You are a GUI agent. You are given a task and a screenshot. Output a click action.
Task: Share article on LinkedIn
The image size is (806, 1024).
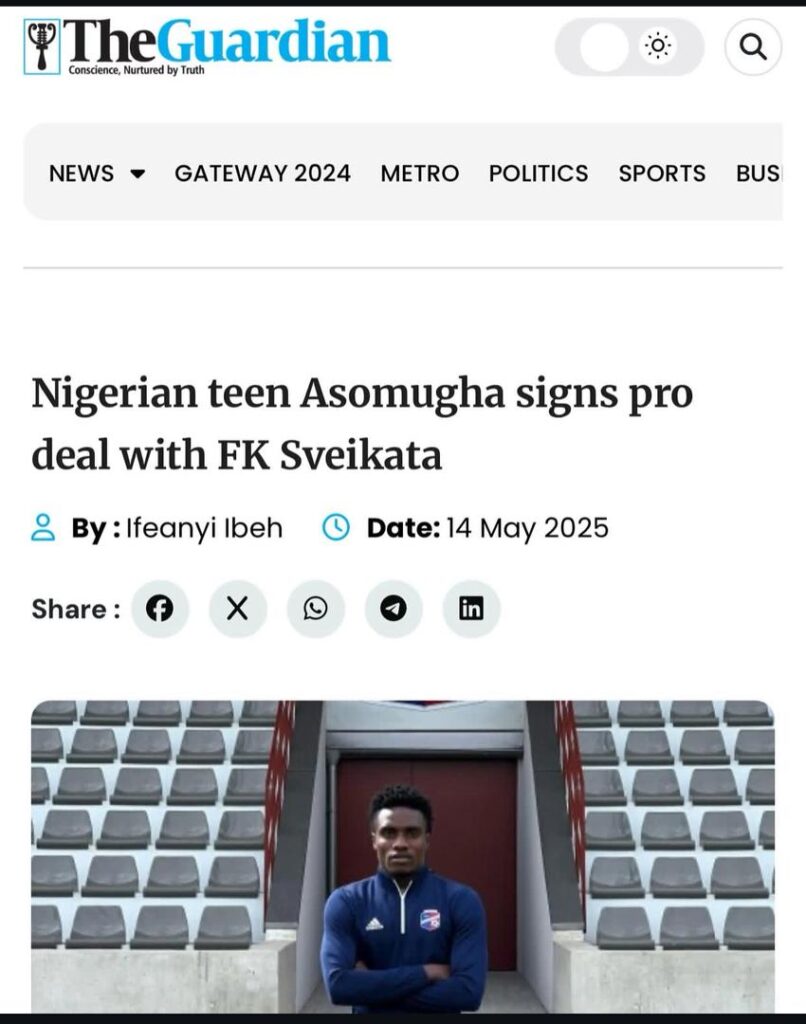coord(471,609)
